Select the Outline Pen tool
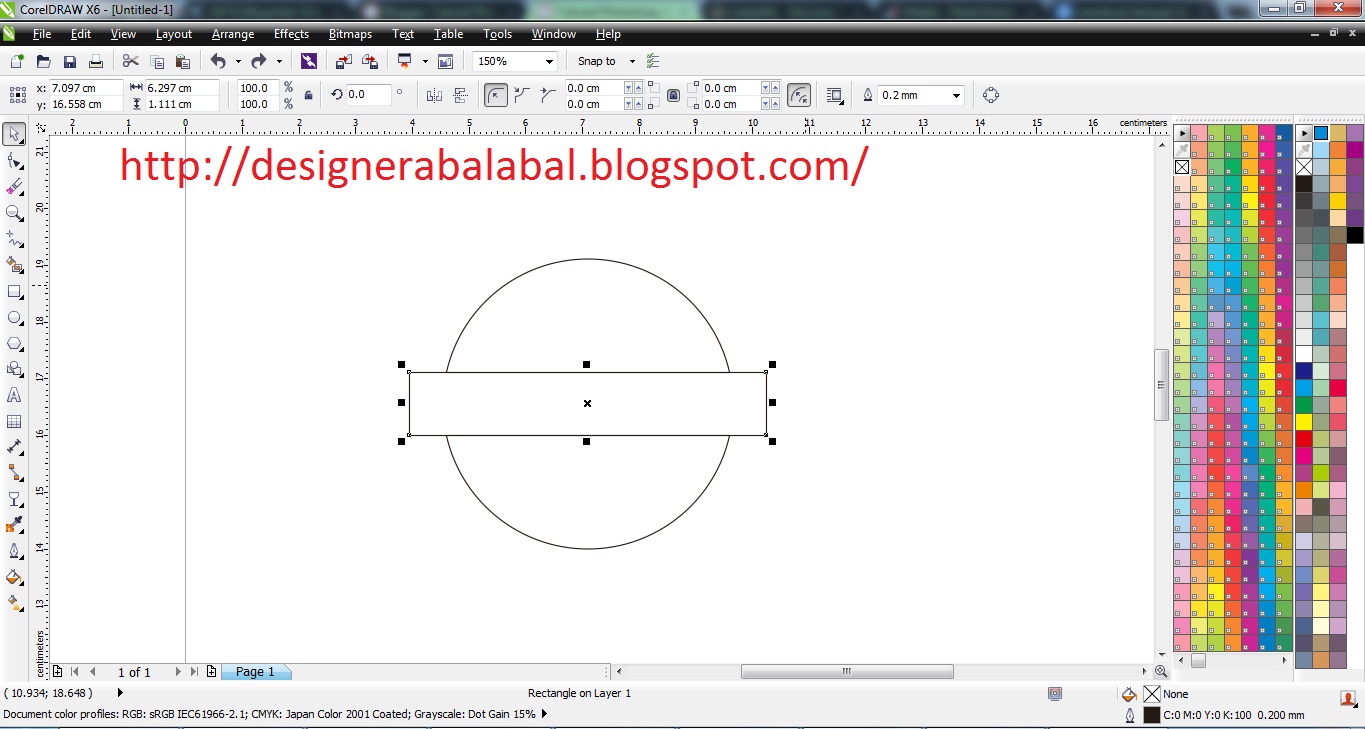This screenshot has height=729, width=1365. coord(15,551)
